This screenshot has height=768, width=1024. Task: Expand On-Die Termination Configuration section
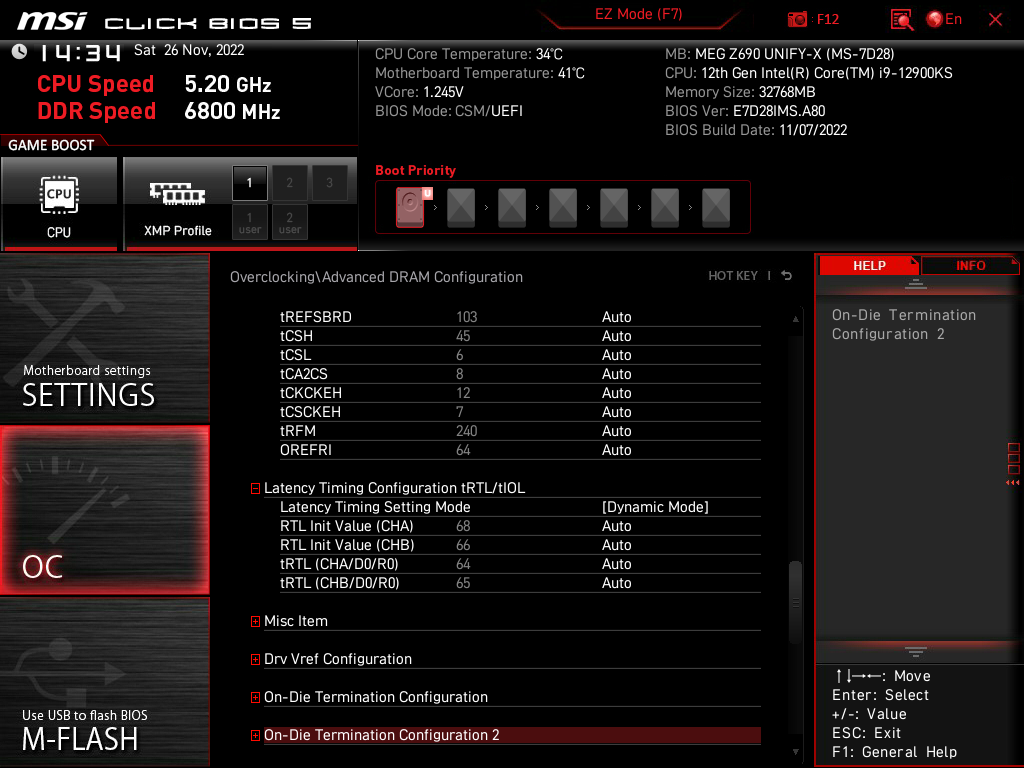point(255,697)
